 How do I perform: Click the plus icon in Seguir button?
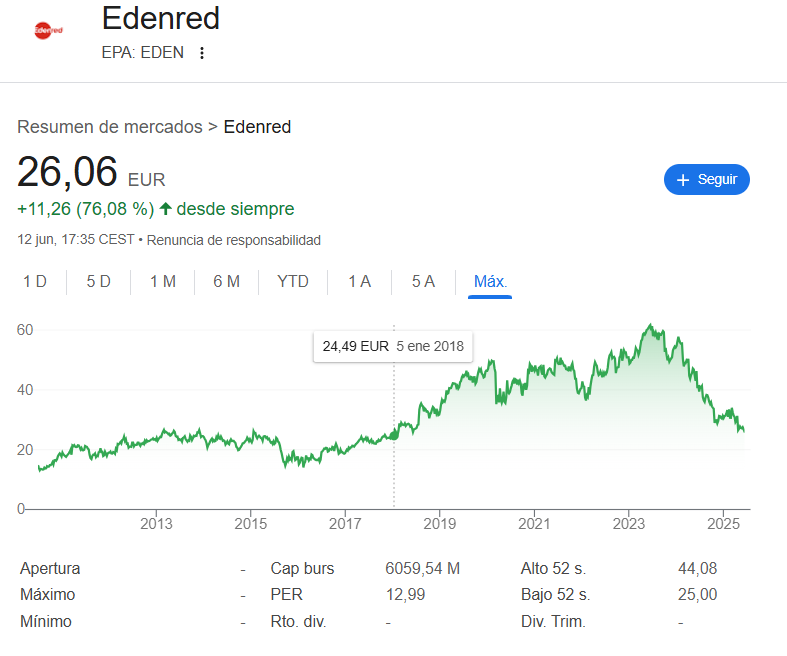[683, 180]
